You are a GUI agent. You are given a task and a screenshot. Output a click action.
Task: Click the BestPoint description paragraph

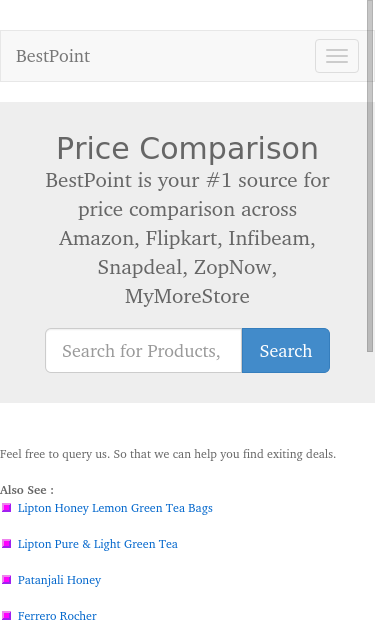(x=188, y=238)
